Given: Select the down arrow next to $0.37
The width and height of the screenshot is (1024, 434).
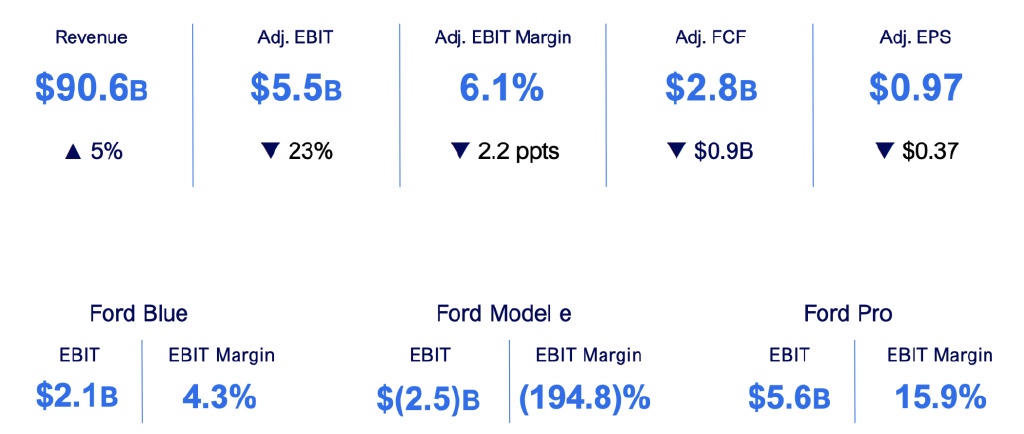Looking at the screenshot, I should (x=883, y=152).
